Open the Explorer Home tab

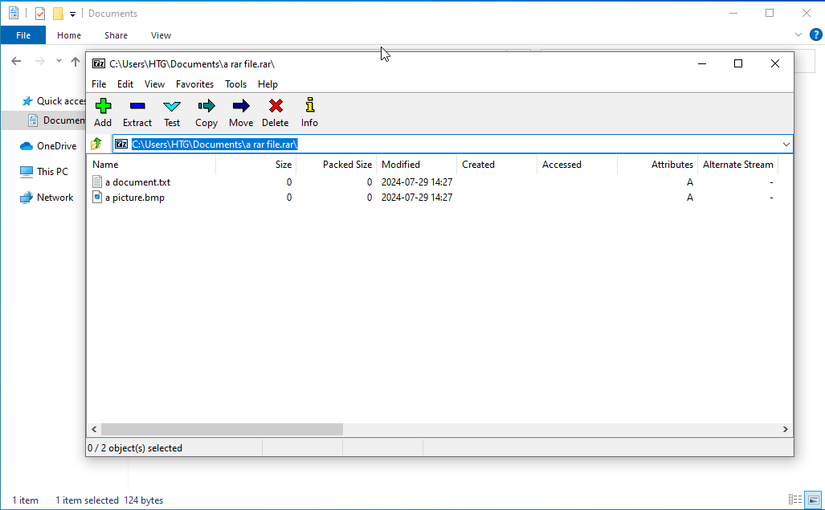coord(69,35)
